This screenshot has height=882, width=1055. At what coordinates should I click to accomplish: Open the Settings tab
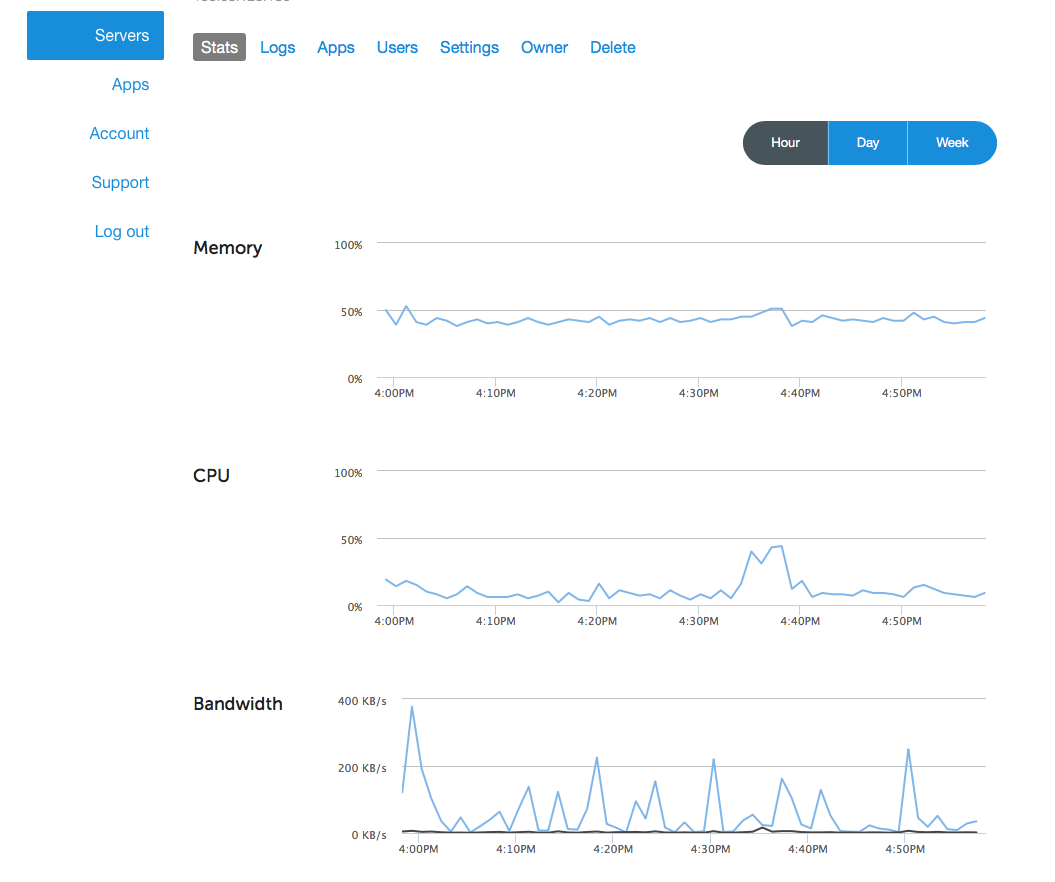(x=470, y=47)
